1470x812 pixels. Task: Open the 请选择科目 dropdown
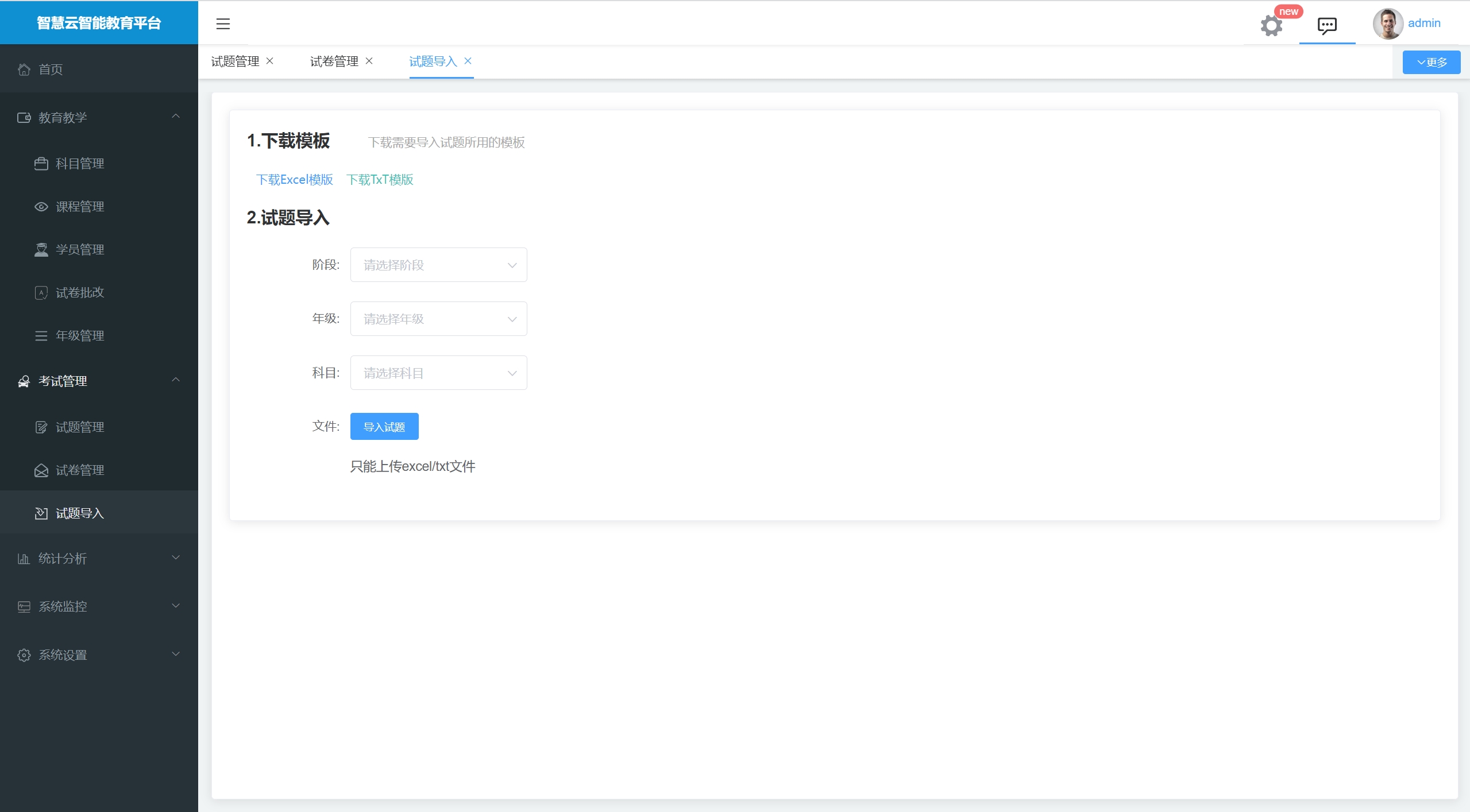click(438, 373)
